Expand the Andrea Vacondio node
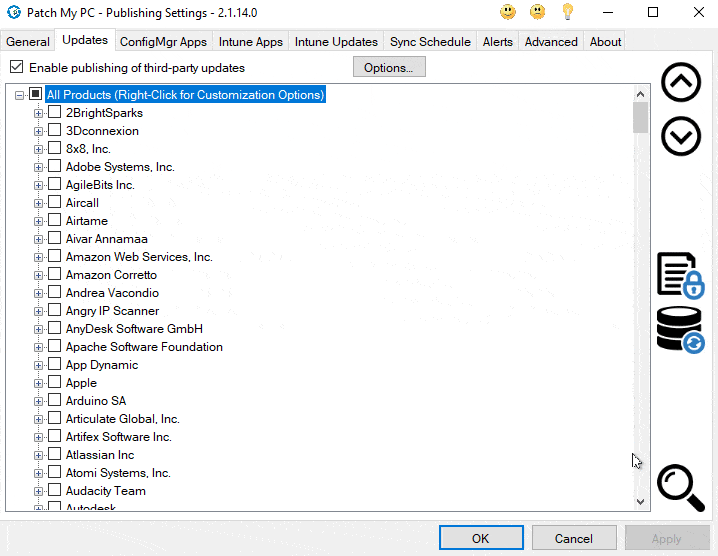718x556 pixels. [38, 294]
